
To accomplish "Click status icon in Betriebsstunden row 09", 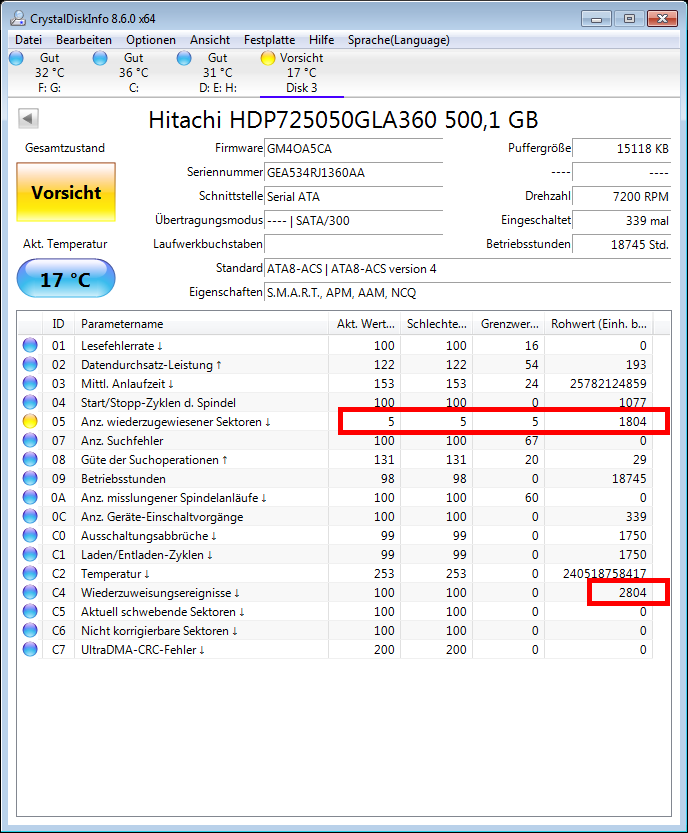I will [30, 478].
